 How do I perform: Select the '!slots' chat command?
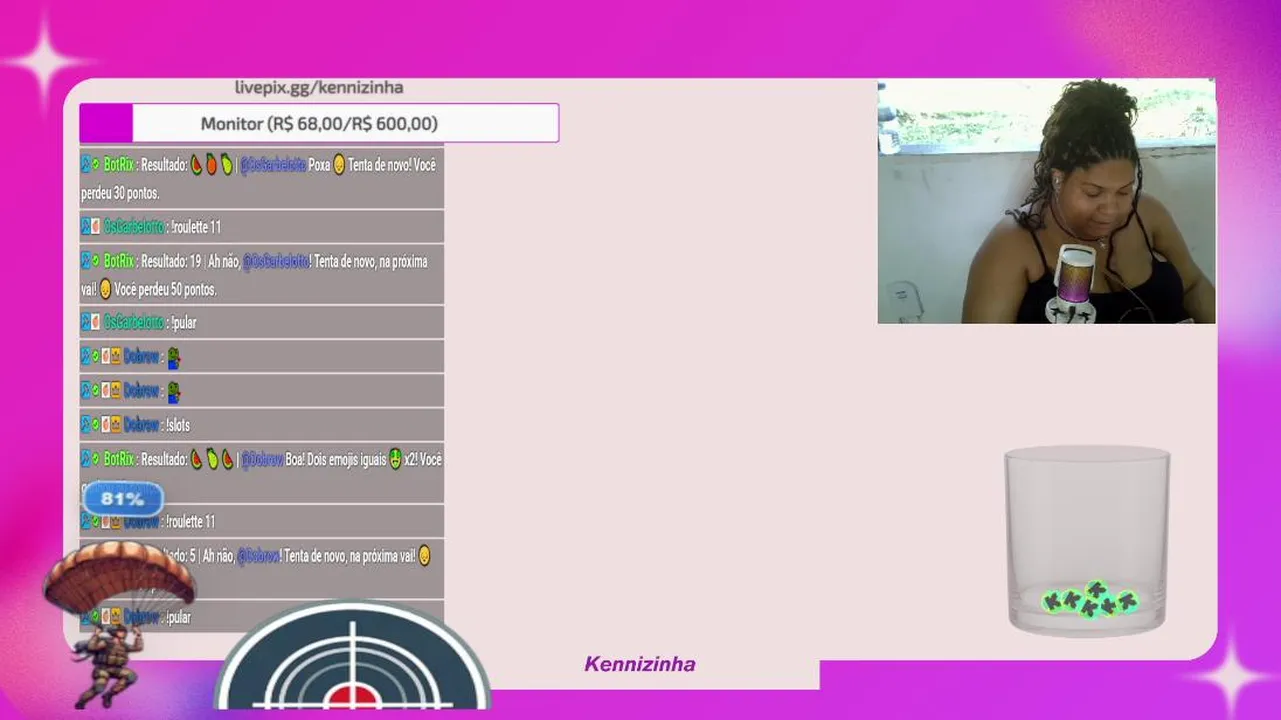[x=177, y=425]
